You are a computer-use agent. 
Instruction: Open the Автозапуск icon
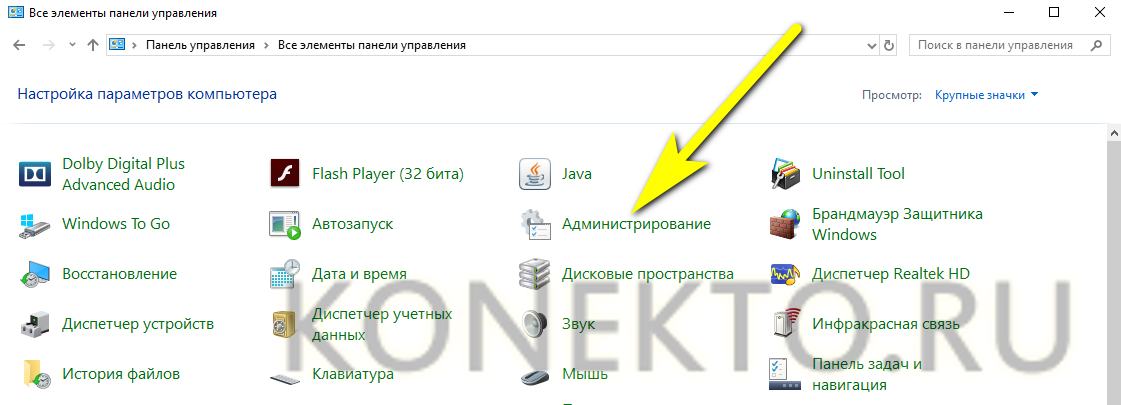pos(284,224)
